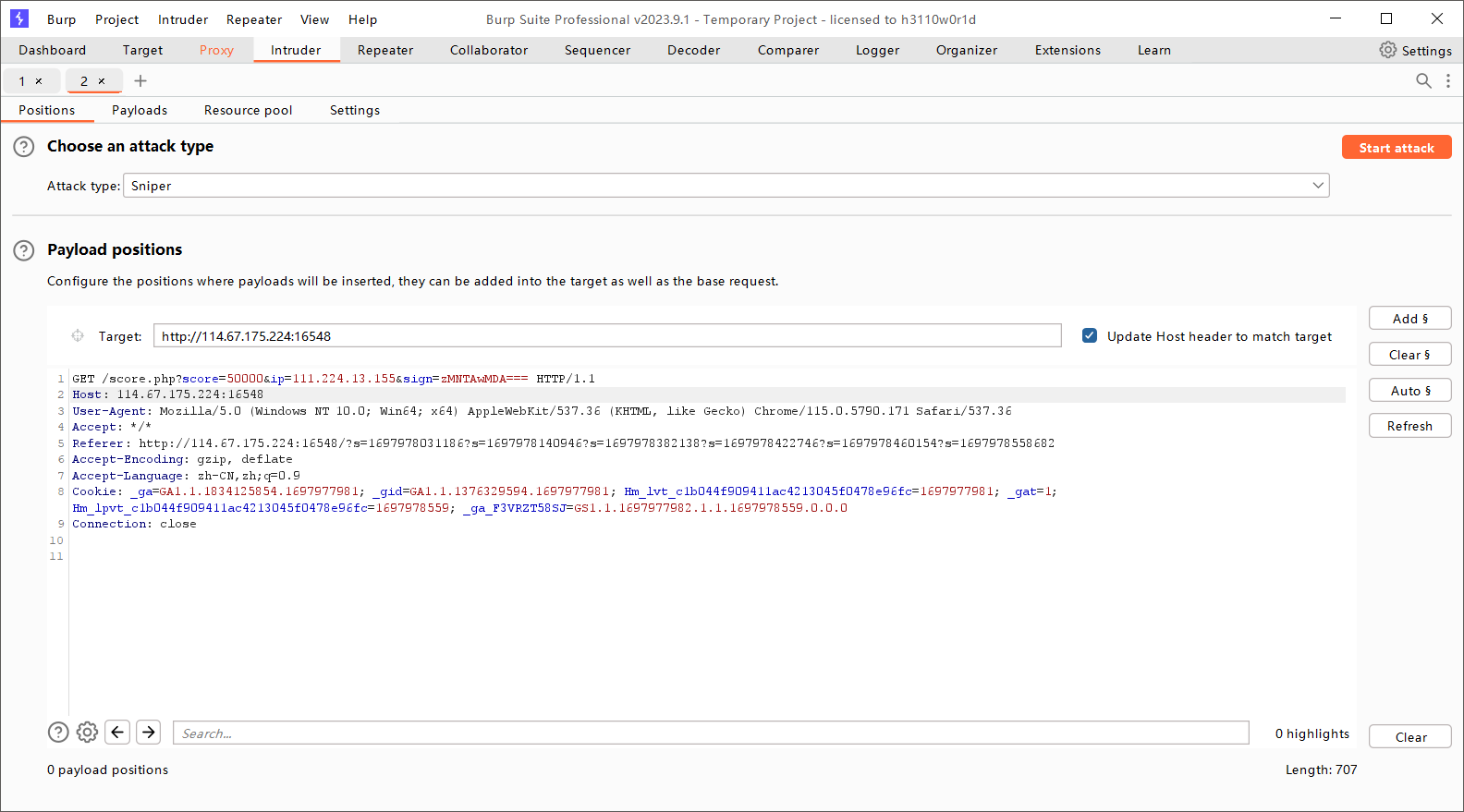Open the Help menu

point(362,19)
